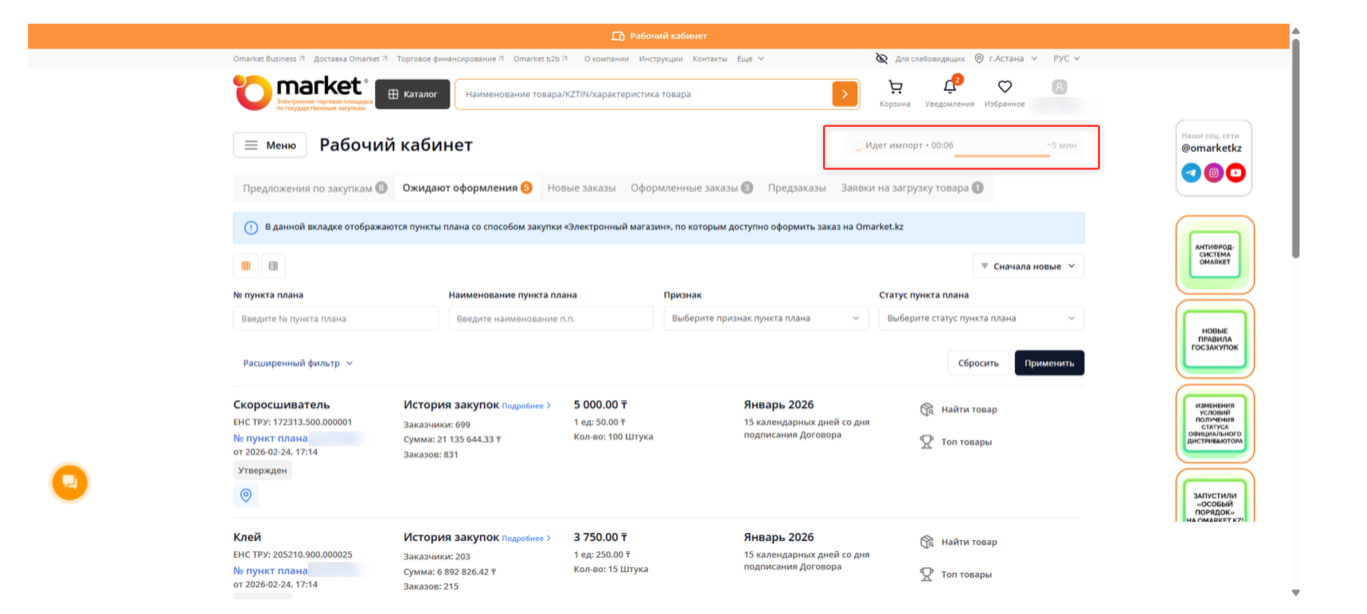This screenshot has width=1367, height=614.
Task: Click map pin icon under Скоросшиватель
Action: pos(246,495)
